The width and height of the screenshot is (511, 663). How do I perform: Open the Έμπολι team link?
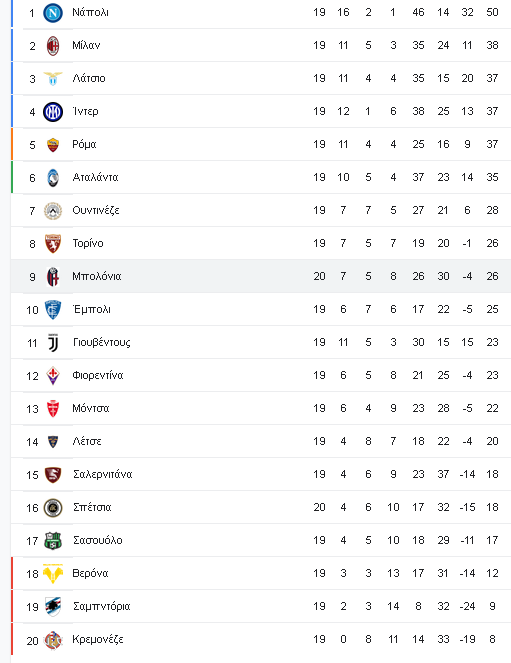(92, 309)
